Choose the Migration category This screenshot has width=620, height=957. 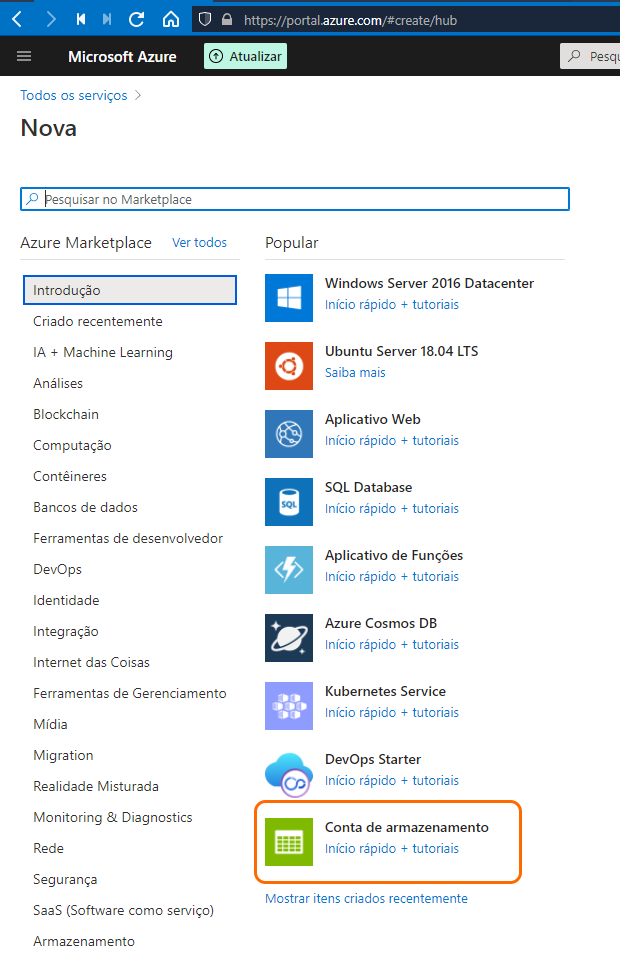[63, 756]
